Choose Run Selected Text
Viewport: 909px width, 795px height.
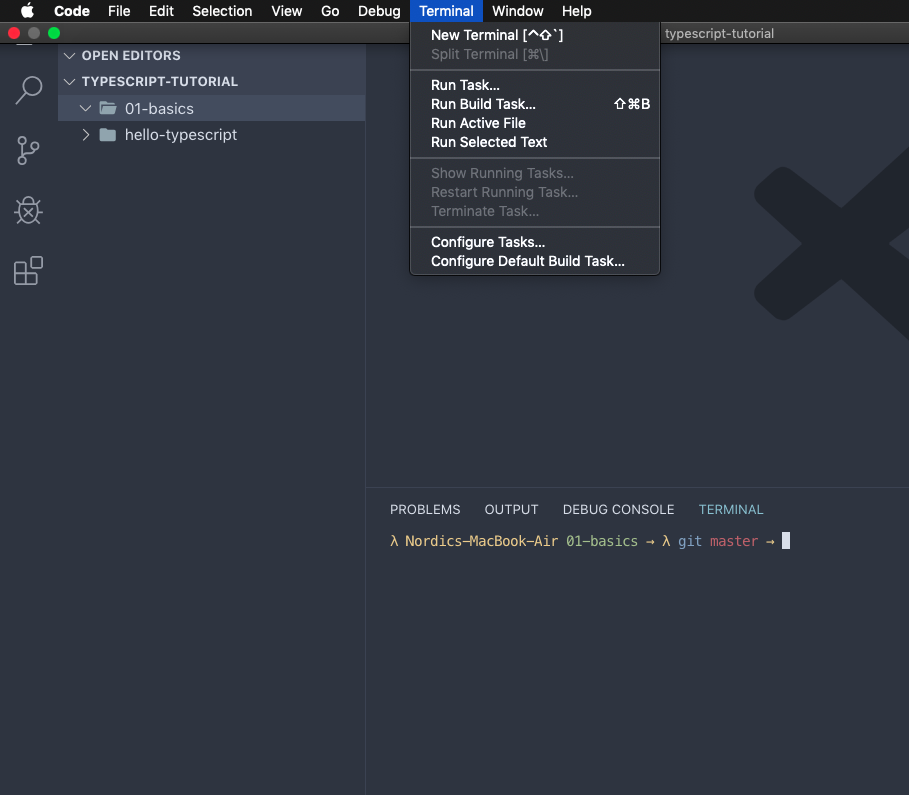point(535,142)
